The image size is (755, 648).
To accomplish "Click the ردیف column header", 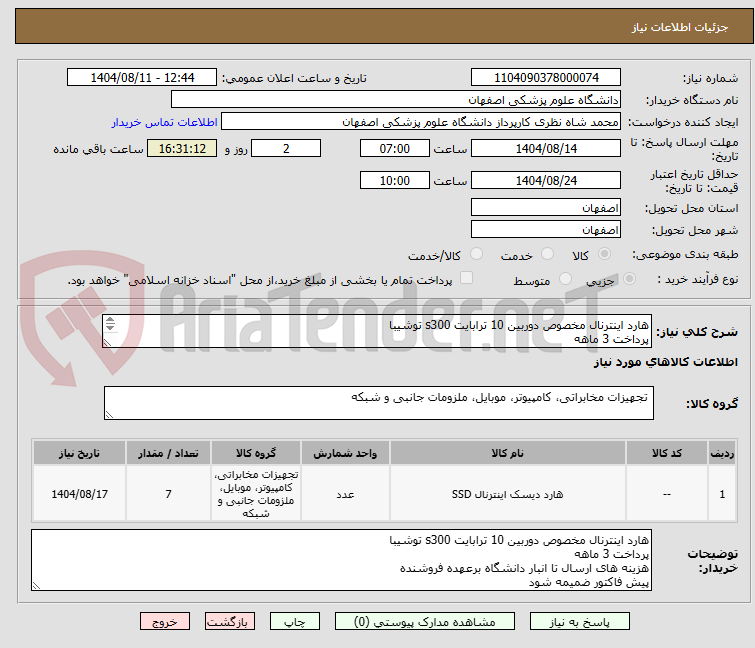I will pos(722,453).
